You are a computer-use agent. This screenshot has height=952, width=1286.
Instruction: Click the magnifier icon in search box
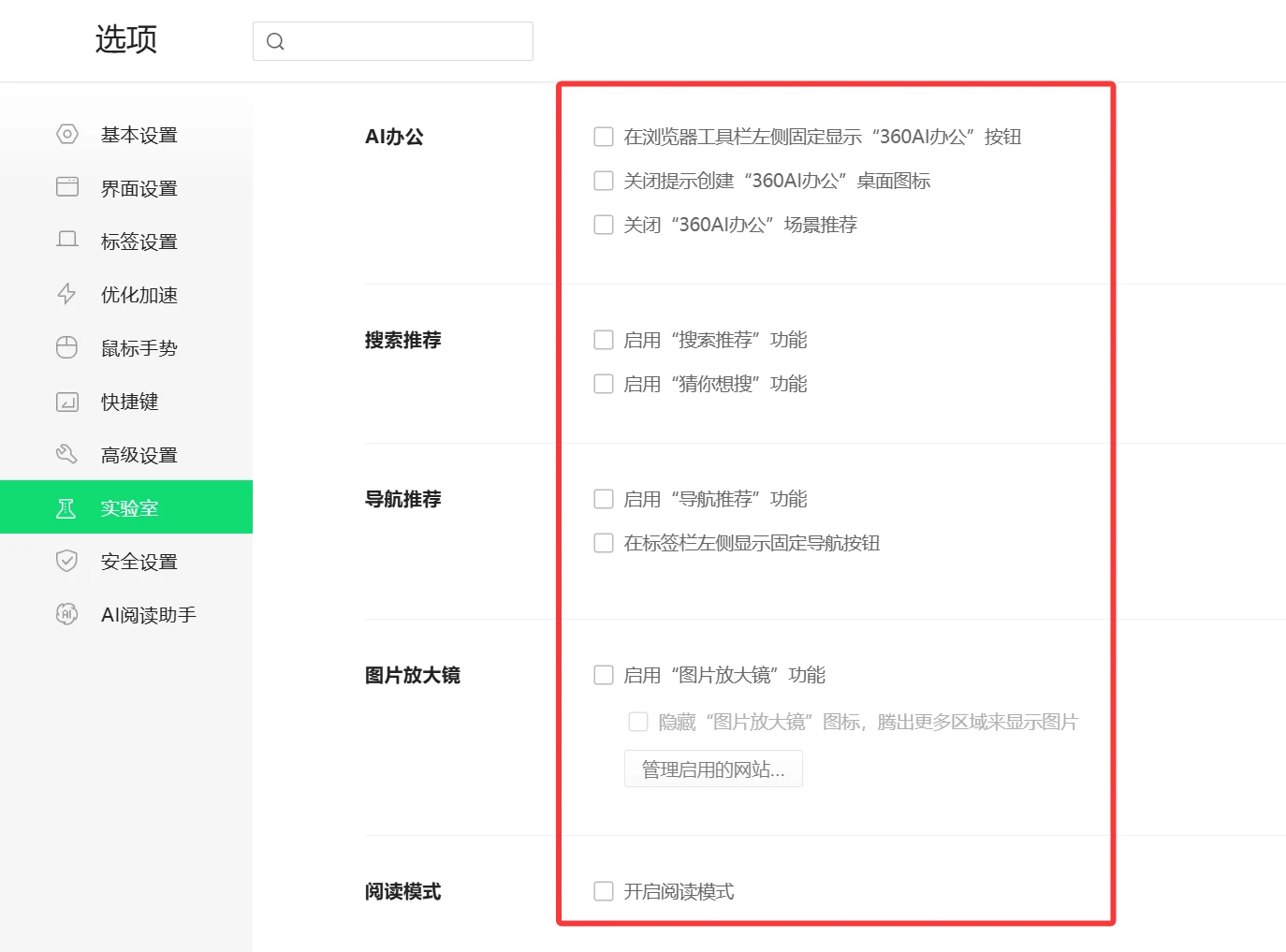click(275, 41)
